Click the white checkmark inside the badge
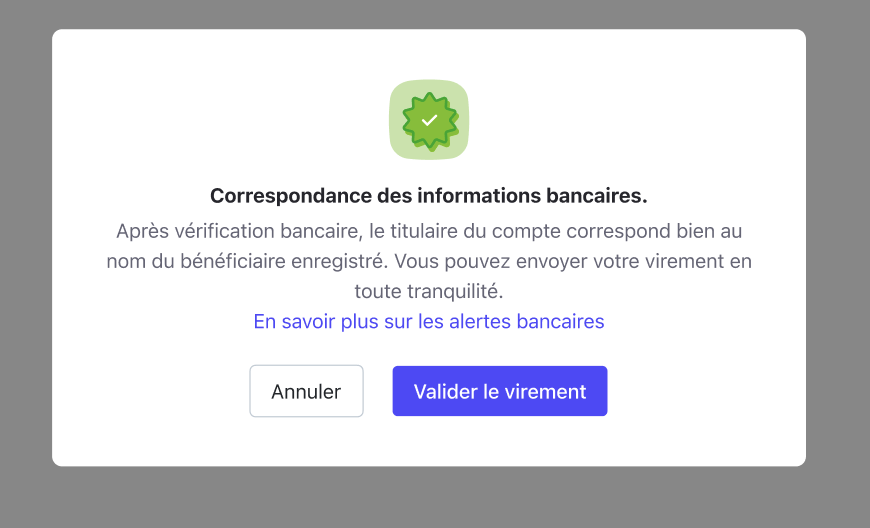 click(x=429, y=120)
